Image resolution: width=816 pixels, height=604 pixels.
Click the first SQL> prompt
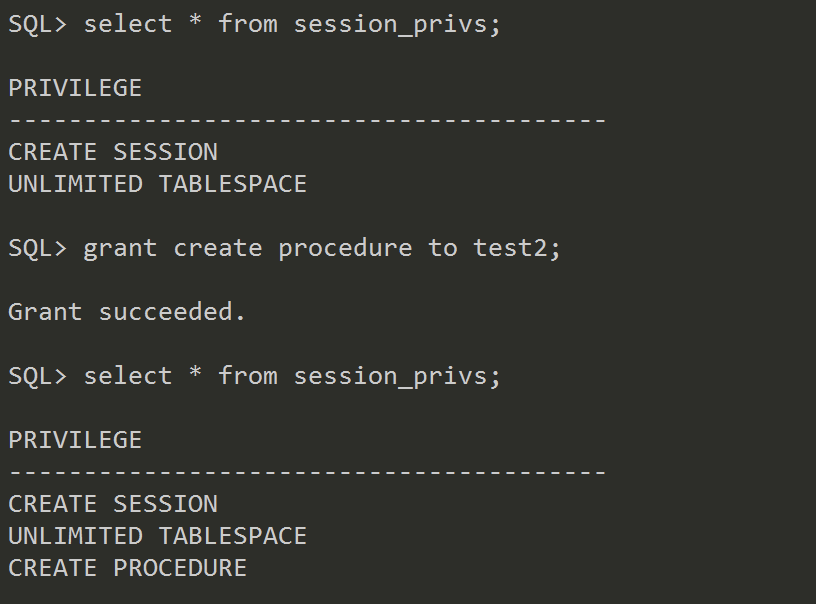coord(37,24)
